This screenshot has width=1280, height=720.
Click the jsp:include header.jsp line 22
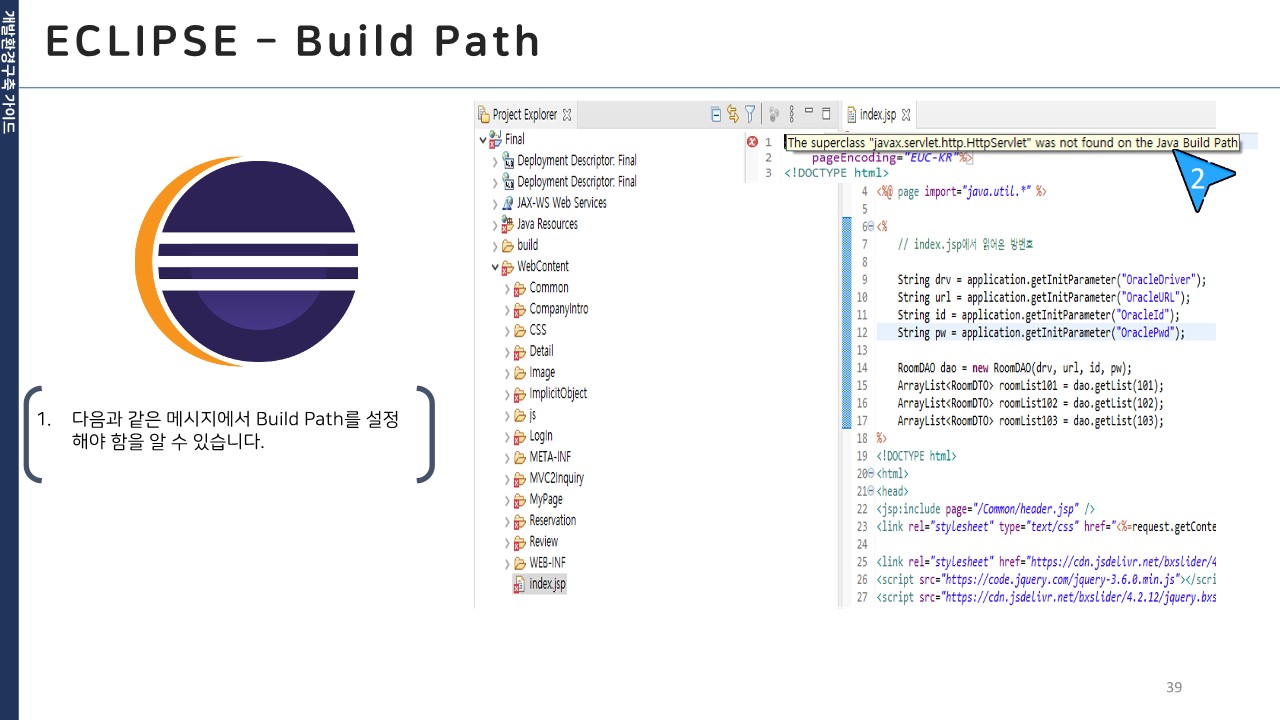(x=986, y=509)
